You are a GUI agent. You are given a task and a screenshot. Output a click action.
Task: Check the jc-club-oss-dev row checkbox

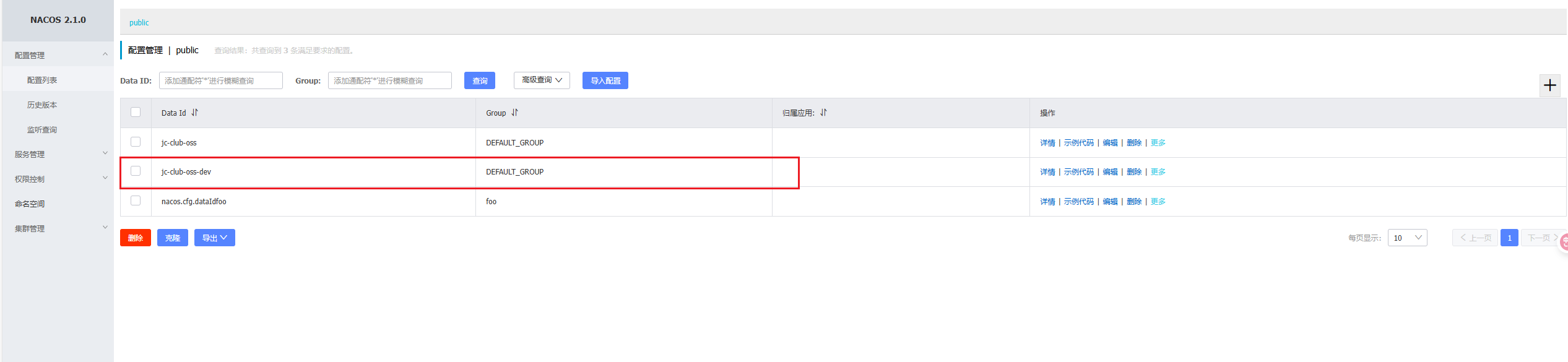[136, 171]
